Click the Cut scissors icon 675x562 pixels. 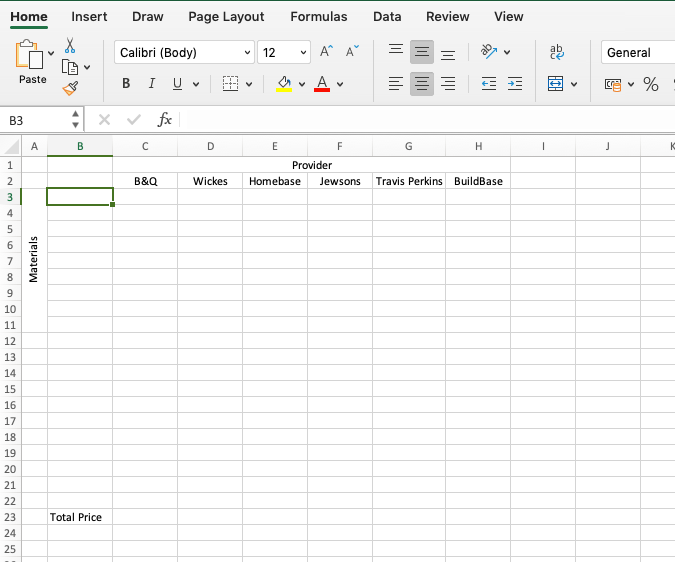tap(70, 46)
